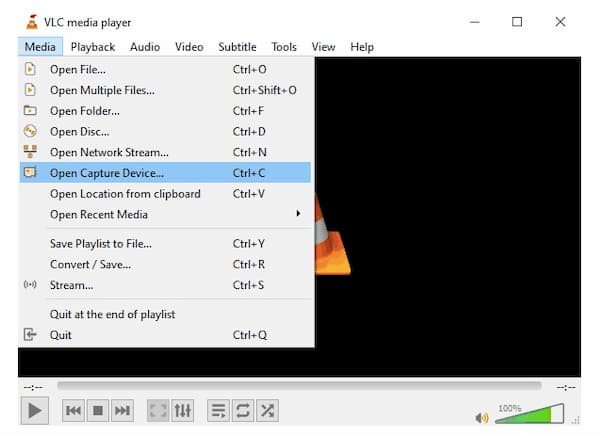This screenshot has height=436, width=600.
Task: Mute audio with the speaker icon
Action: click(x=482, y=418)
